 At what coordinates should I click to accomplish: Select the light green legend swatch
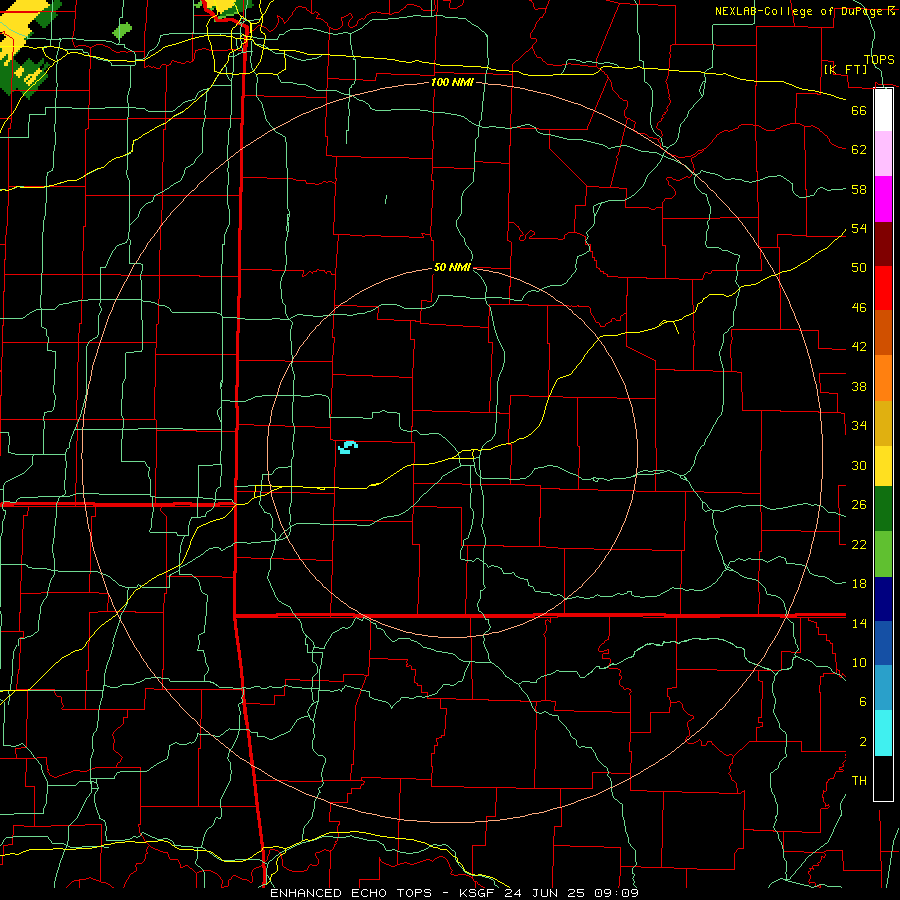tap(883, 554)
